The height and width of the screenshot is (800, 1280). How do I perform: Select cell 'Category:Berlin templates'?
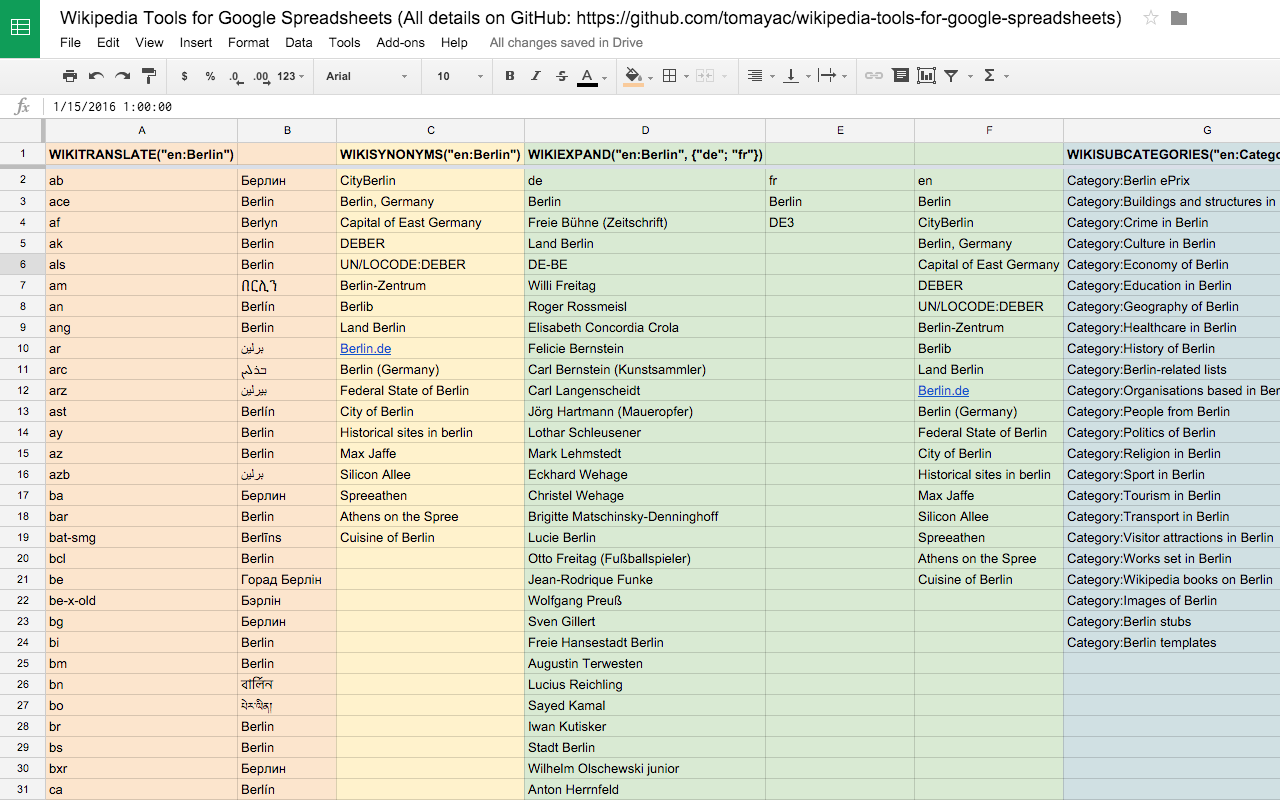point(1172,643)
